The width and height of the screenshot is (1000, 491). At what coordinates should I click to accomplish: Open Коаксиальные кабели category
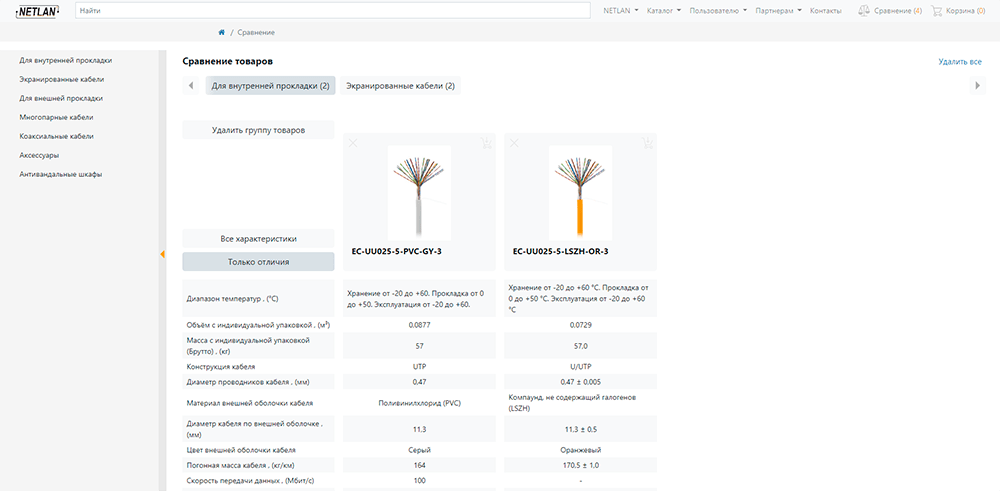[x=57, y=136]
